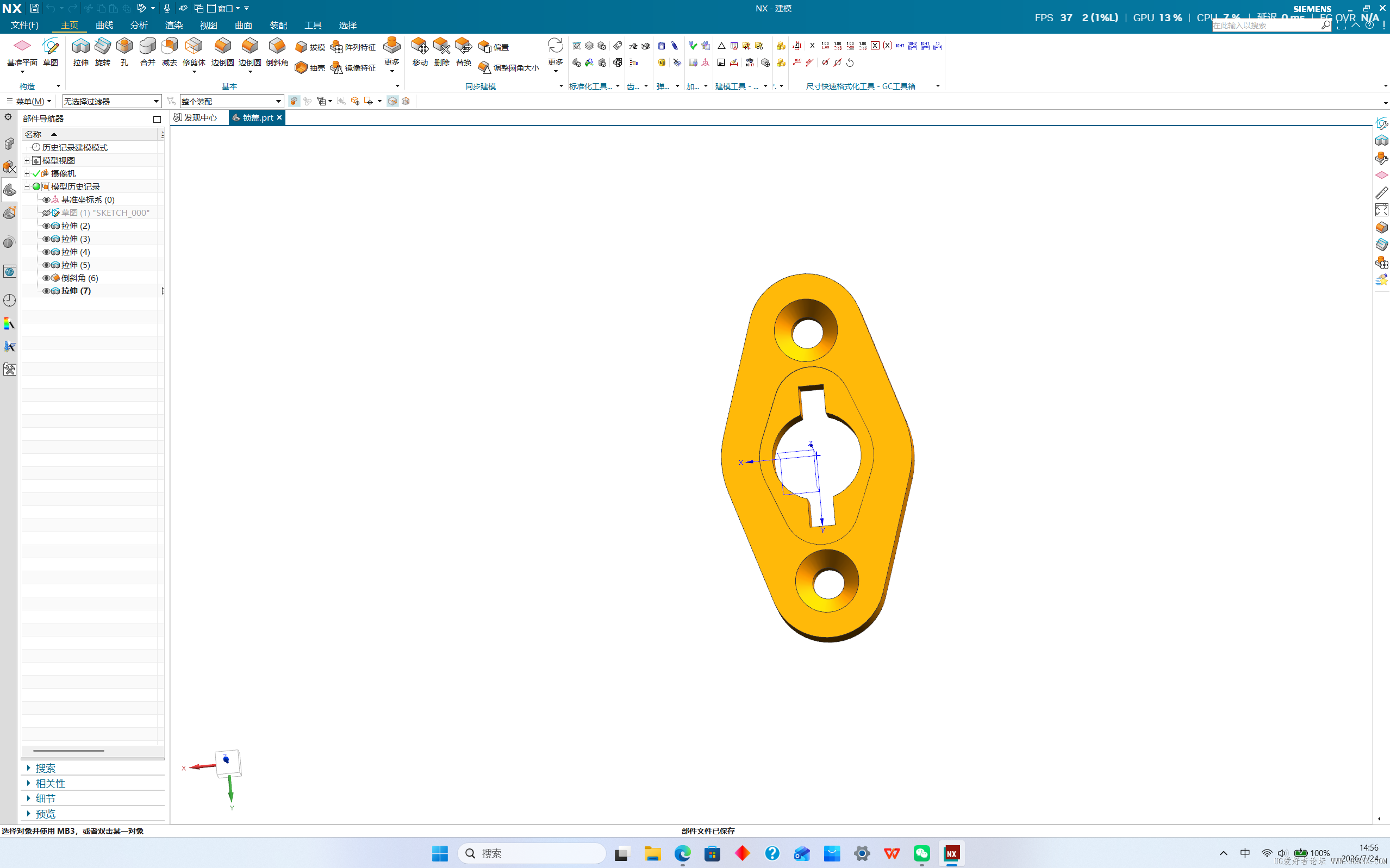Switch to the 发现中心 document tab

(x=196, y=118)
